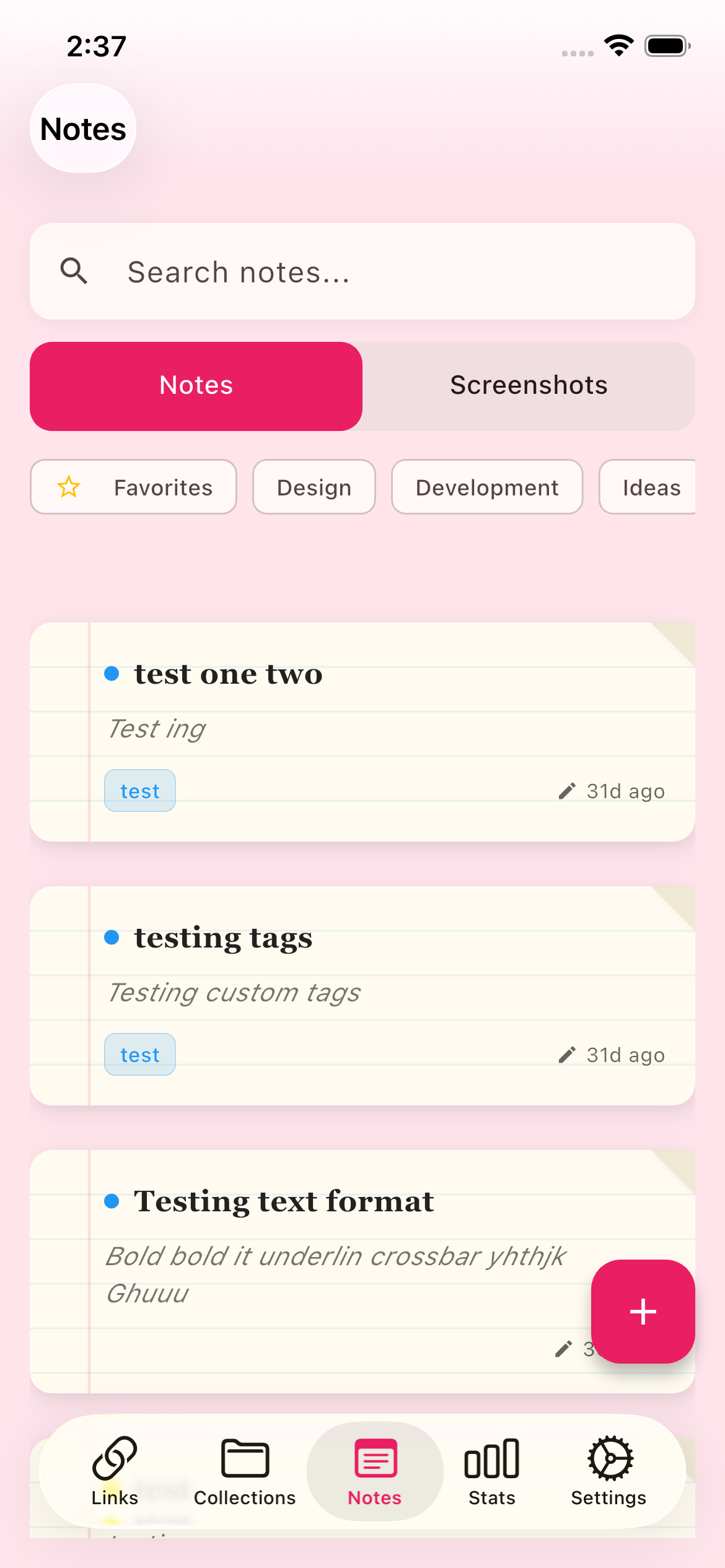Switch to the Screenshots tab
This screenshot has width=725, height=1568.
click(529, 385)
